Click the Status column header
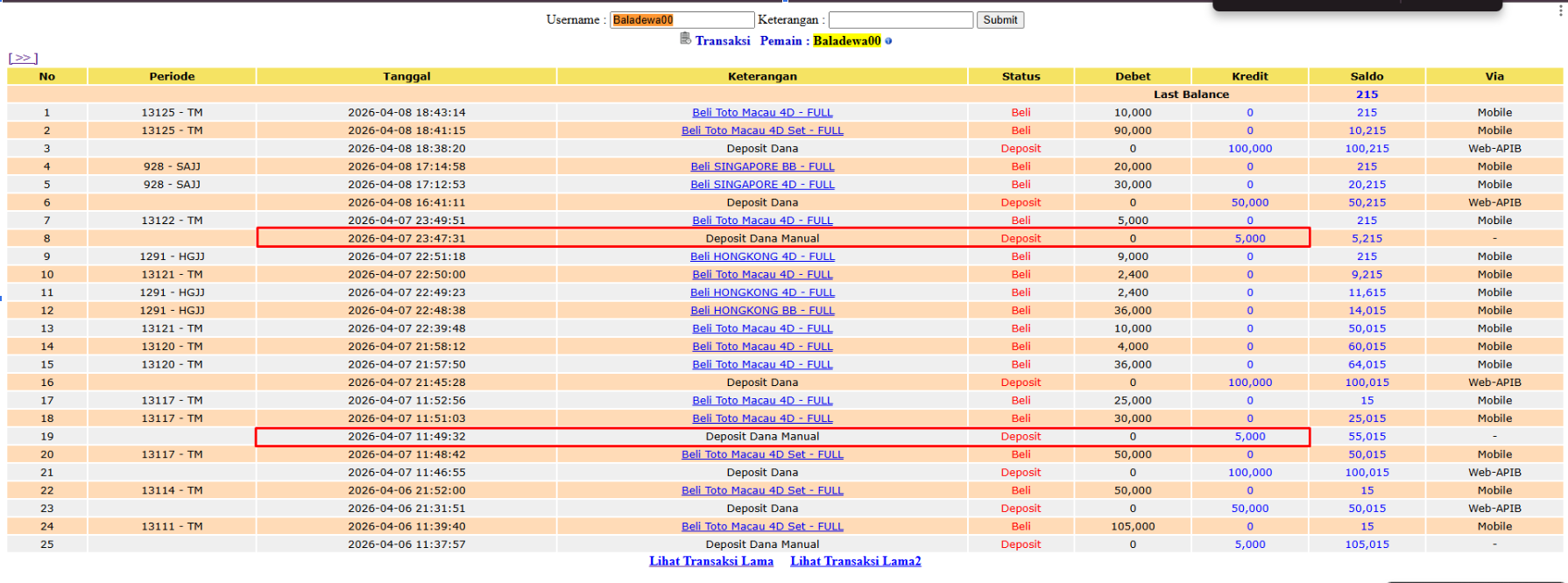Image resolution: width=1568 pixels, height=583 pixels. 1021,76
